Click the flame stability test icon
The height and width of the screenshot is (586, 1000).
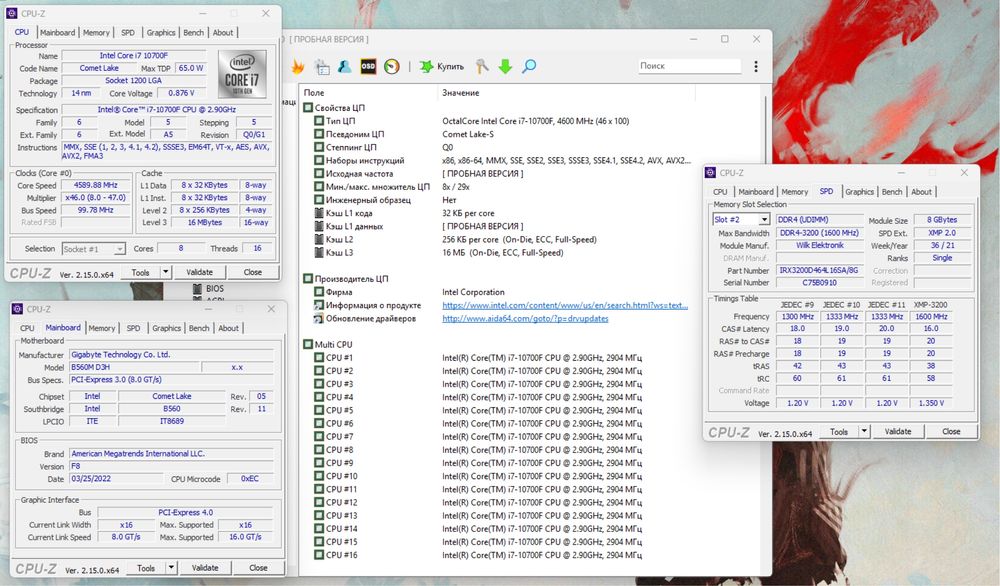point(298,66)
